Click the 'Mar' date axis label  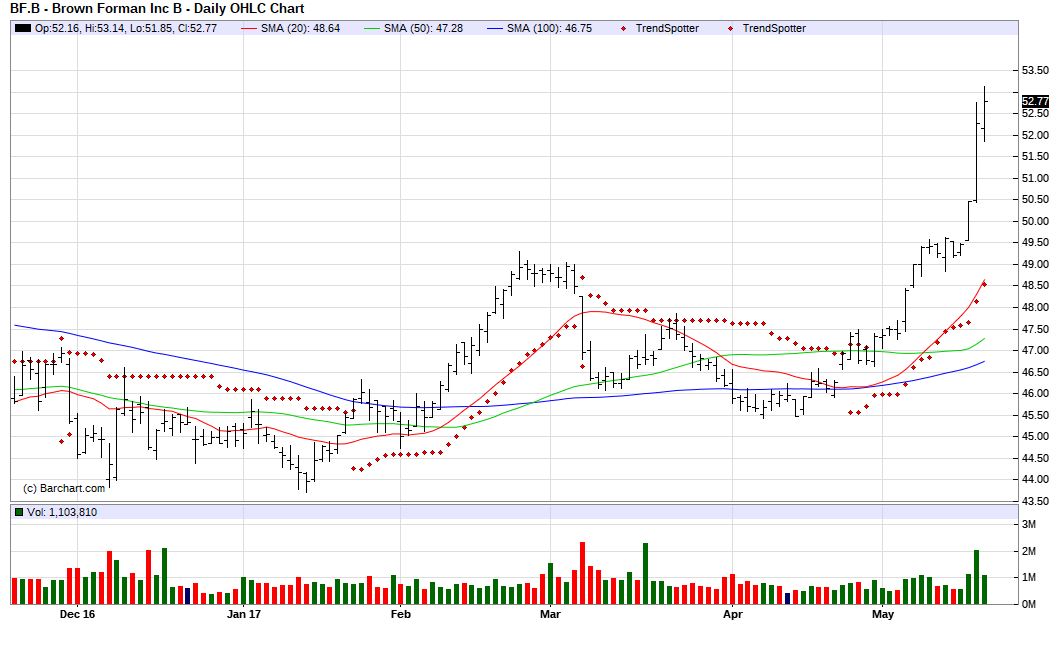click(550, 615)
